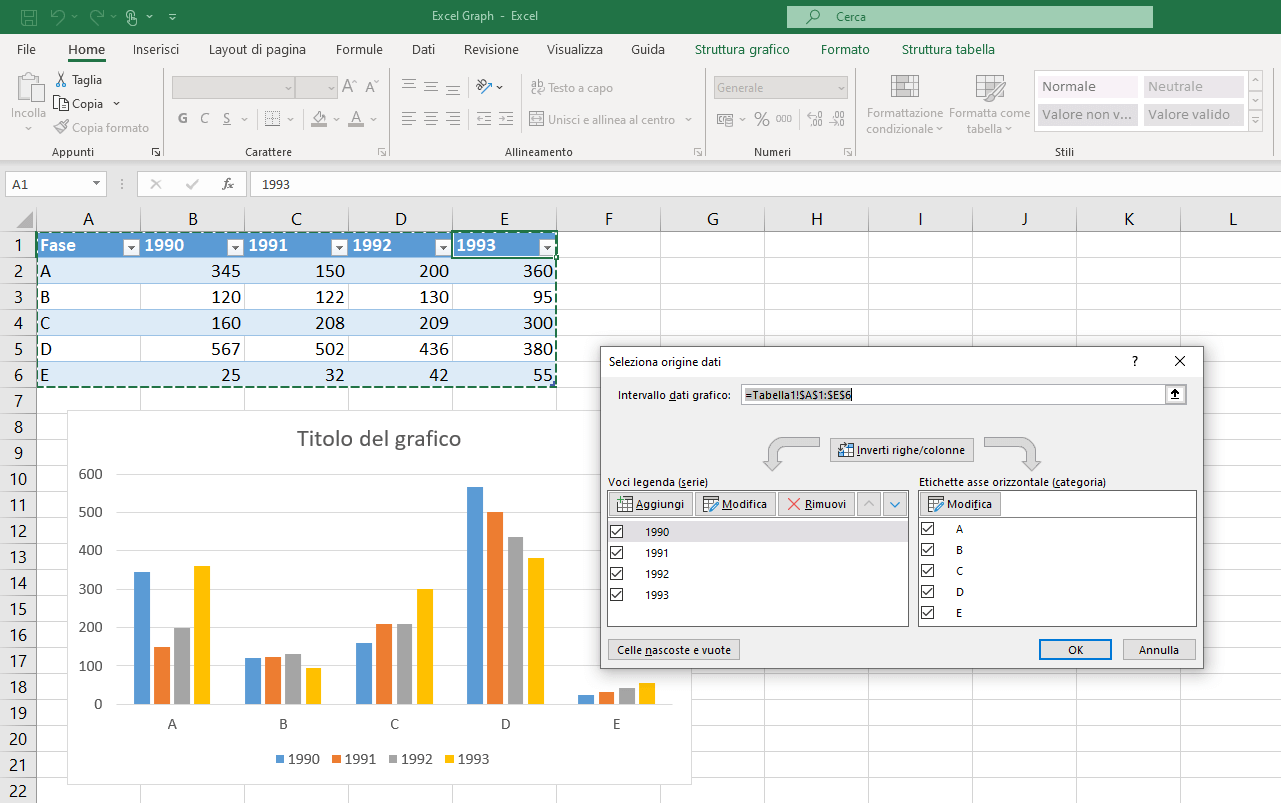Click the accounting number format icon
Viewport: 1281px width, 803px height.
coord(726,119)
